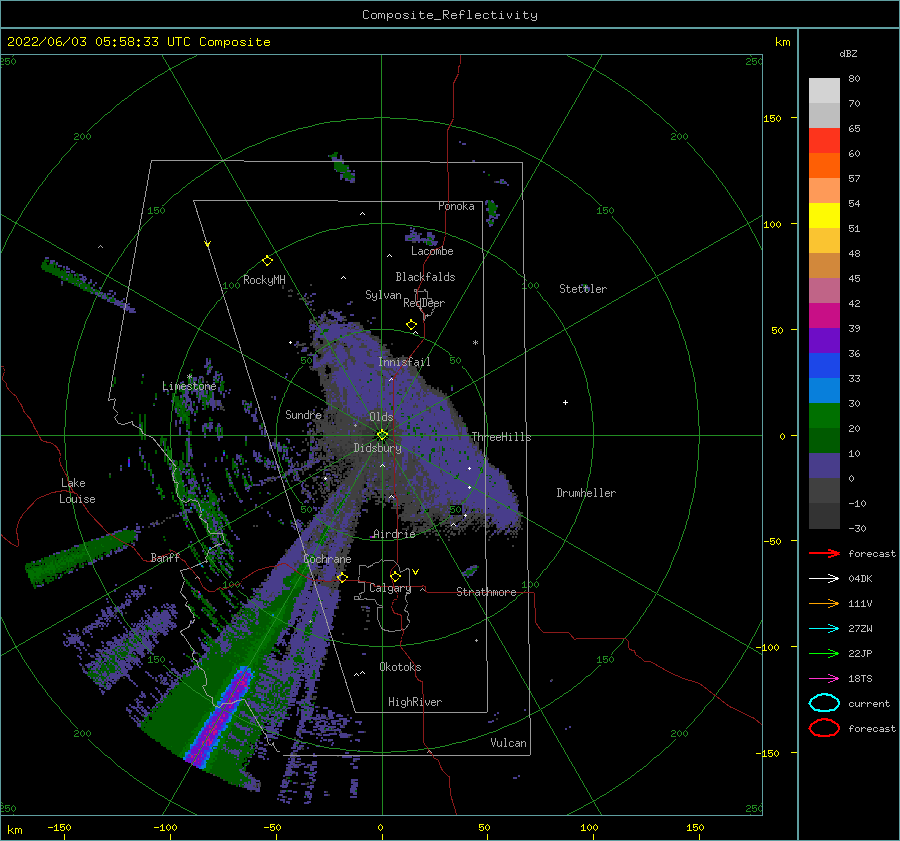Click the Lacombe town label
The height and width of the screenshot is (841, 900).
[x=432, y=251]
